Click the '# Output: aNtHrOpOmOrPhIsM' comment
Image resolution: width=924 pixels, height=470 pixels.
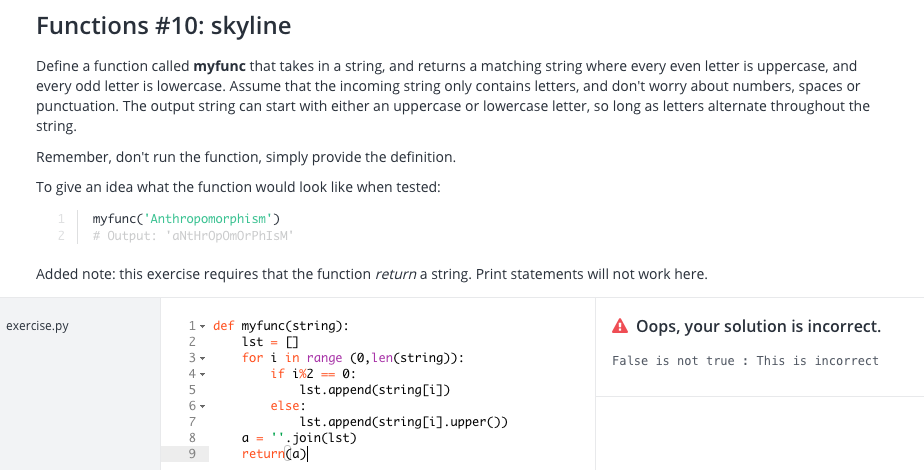pyautogui.click(x=193, y=236)
